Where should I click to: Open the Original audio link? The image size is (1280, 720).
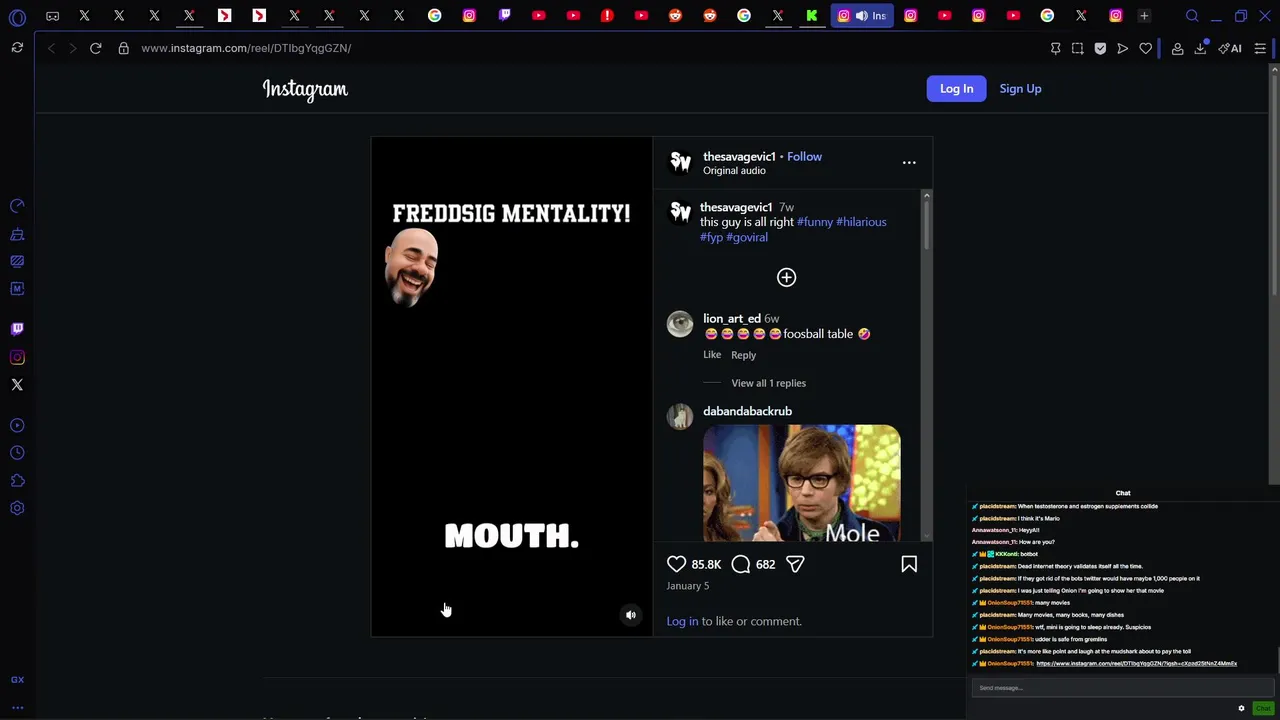pyautogui.click(x=734, y=170)
